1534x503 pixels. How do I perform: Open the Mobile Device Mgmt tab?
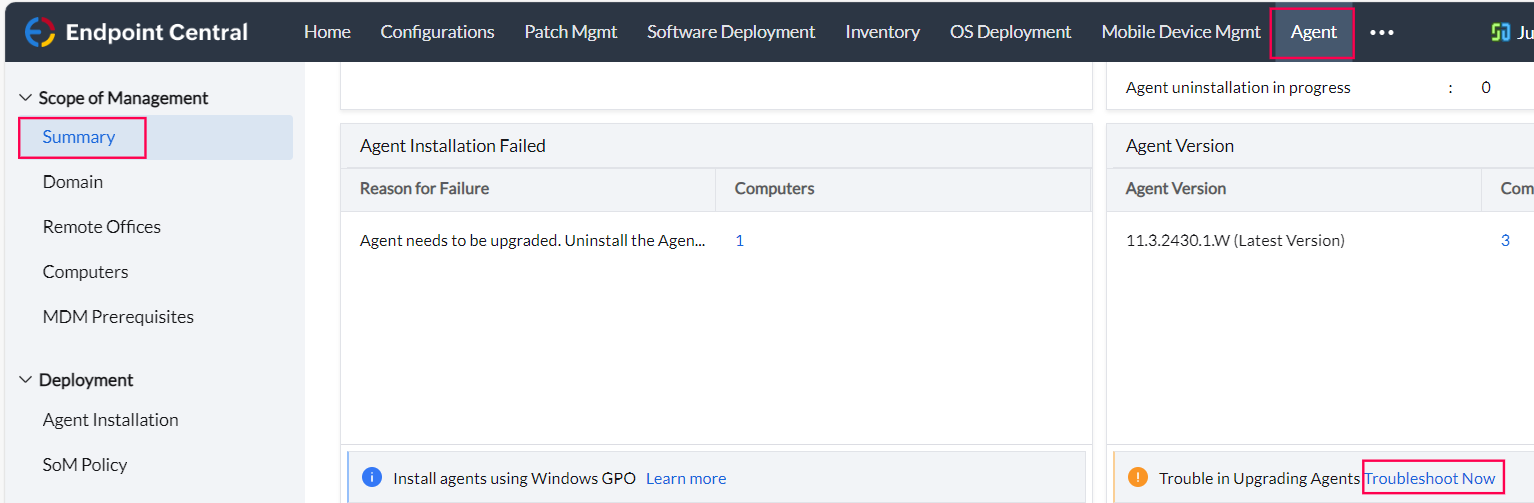pos(1181,32)
